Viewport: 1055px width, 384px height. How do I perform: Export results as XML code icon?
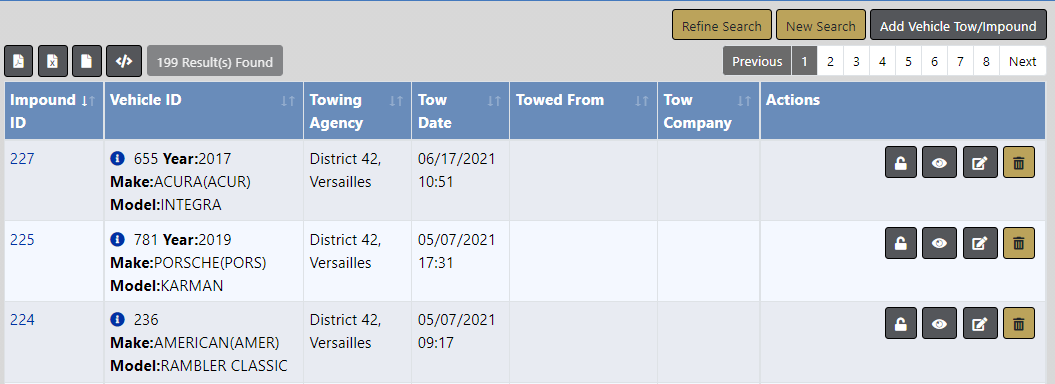(124, 61)
